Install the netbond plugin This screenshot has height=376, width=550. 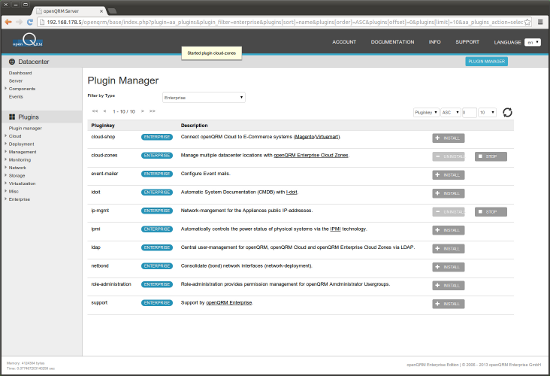tap(448, 267)
